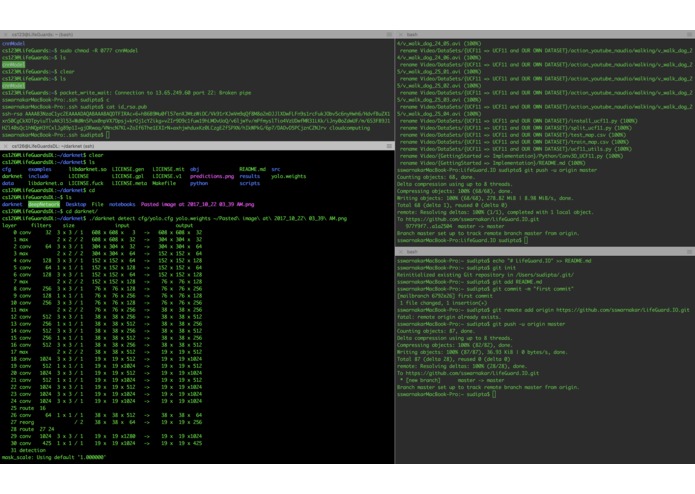Screen dimensions: 695x494
Task: Open the GitHub URL after 'git remote add origin'
Action: 622,310
